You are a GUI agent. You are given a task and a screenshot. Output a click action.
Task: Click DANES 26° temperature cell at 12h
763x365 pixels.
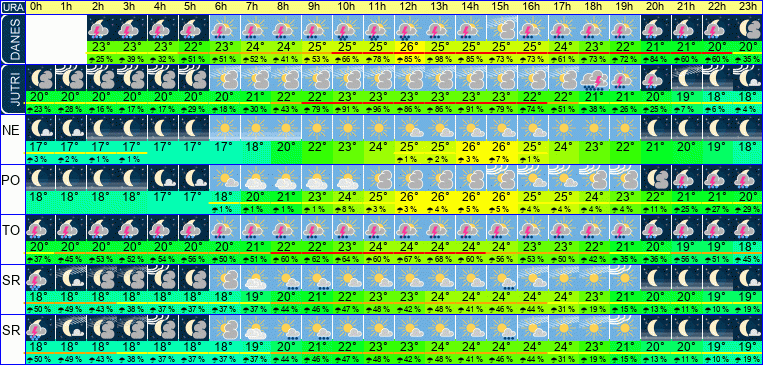(x=409, y=47)
